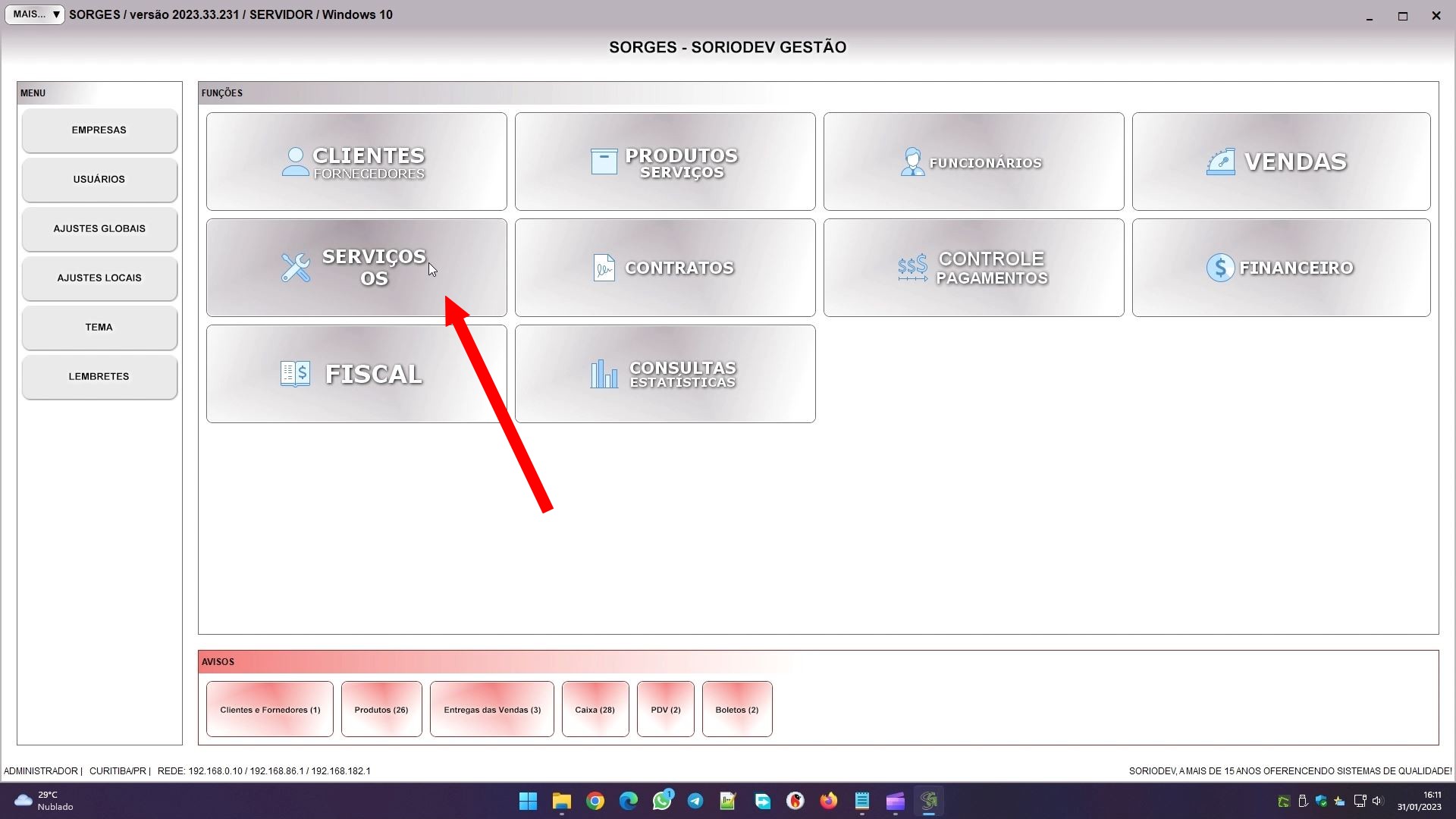Open the clock showing 16:11 31/01/2023
Image resolution: width=1456 pixels, height=819 pixels.
pos(1420,801)
